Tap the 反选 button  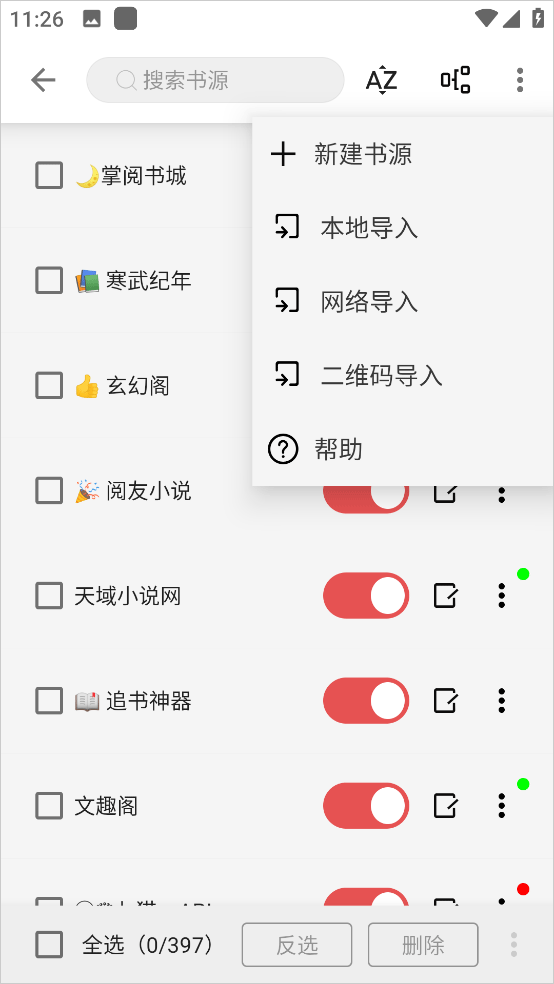297,944
